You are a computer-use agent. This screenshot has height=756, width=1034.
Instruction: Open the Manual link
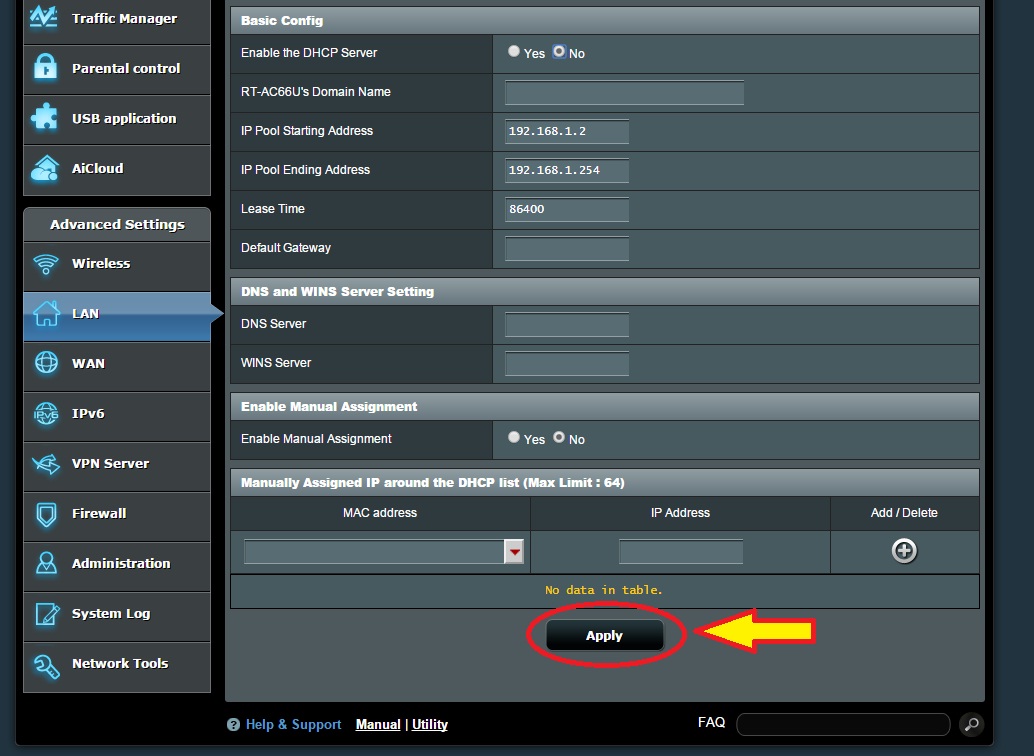378,725
